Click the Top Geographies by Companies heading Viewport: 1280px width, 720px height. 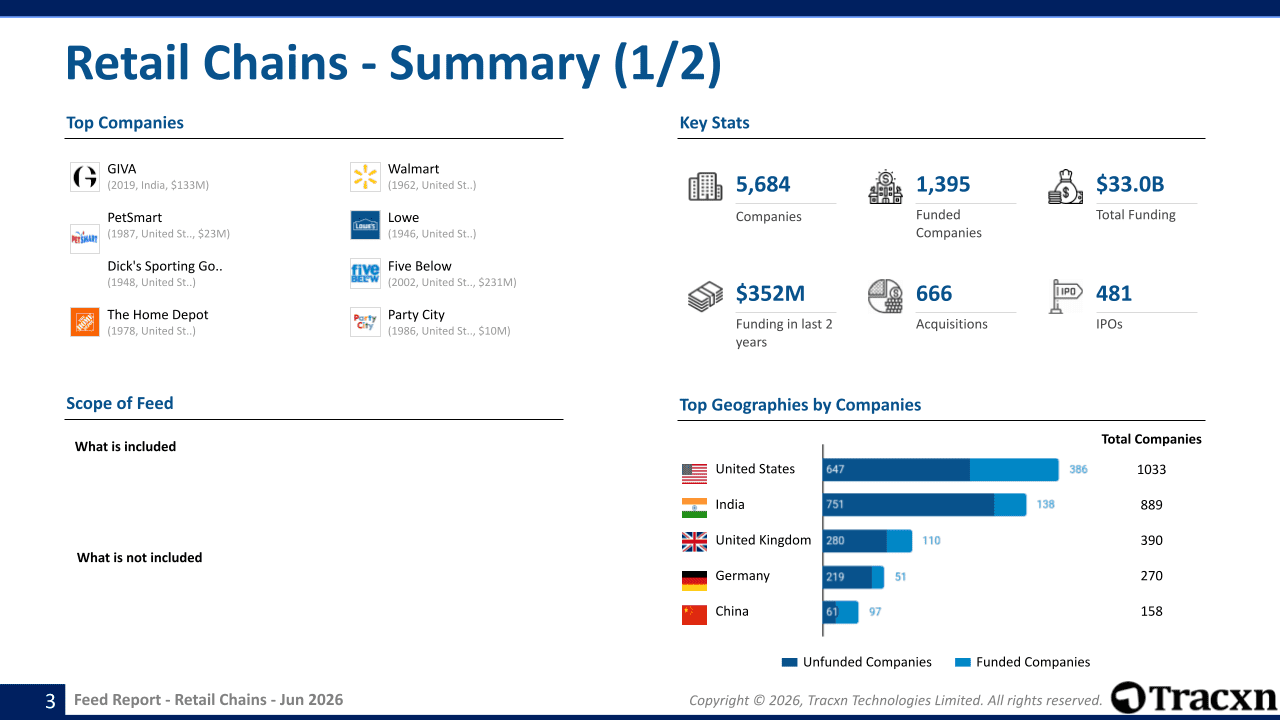800,405
